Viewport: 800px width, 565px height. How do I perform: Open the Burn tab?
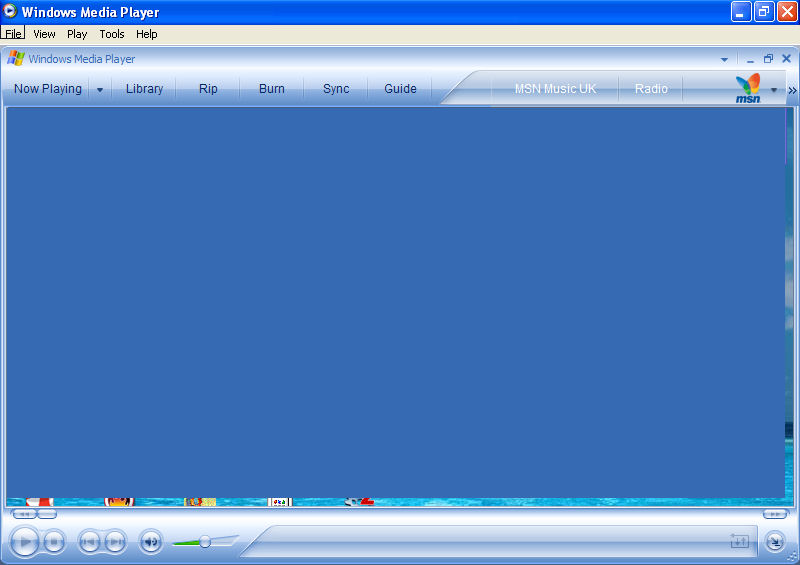[272, 89]
